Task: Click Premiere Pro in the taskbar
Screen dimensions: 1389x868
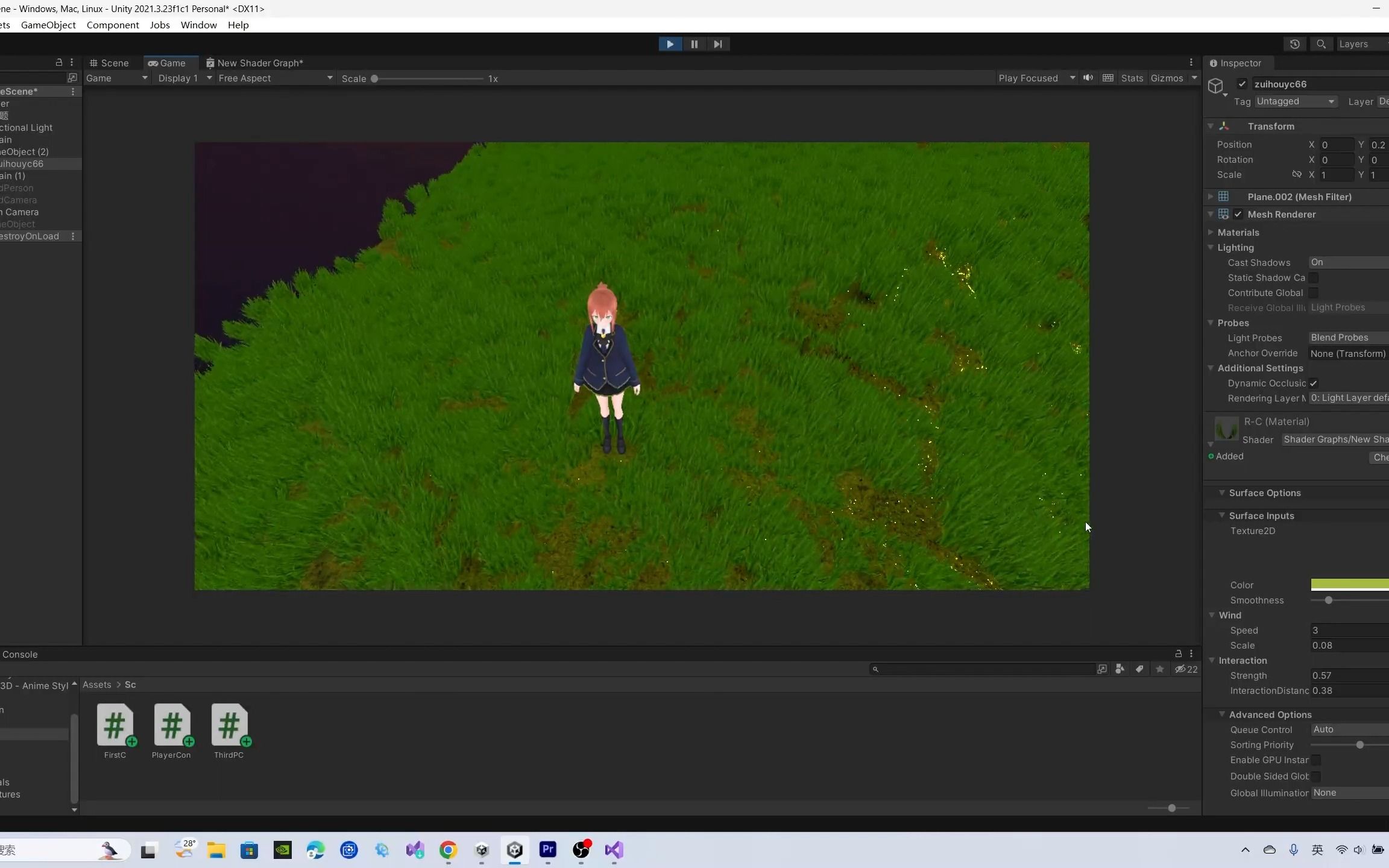Action: pyautogui.click(x=547, y=850)
